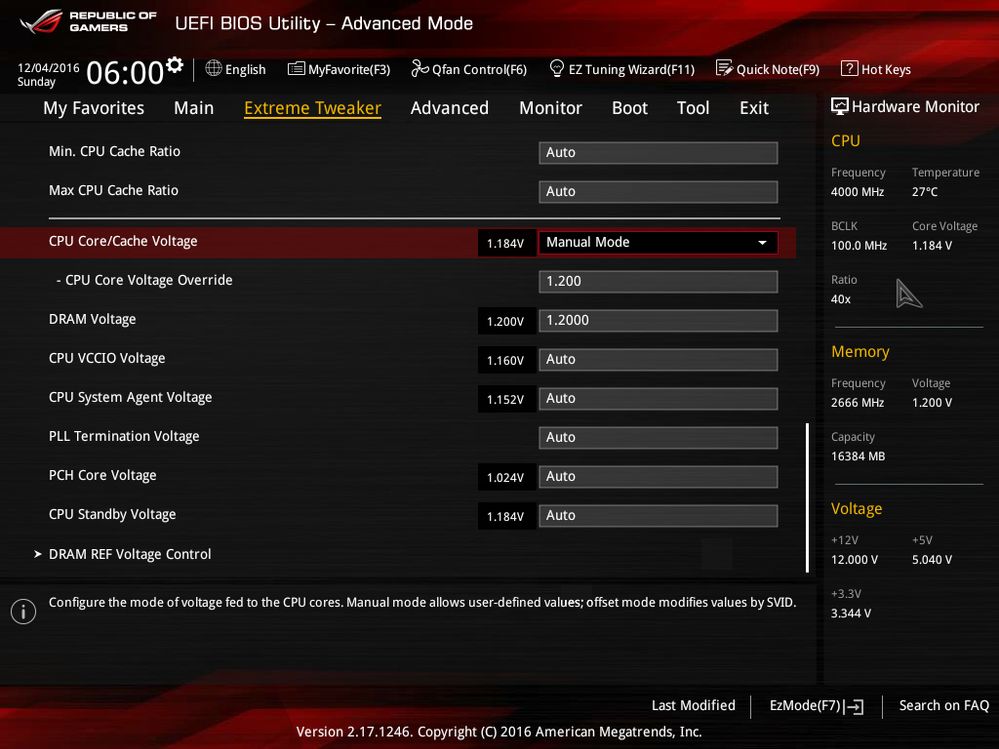Viewport: 999px width, 749px height.
Task: Click PLL Termination Voltage Auto field
Action: [x=658, y=438]
